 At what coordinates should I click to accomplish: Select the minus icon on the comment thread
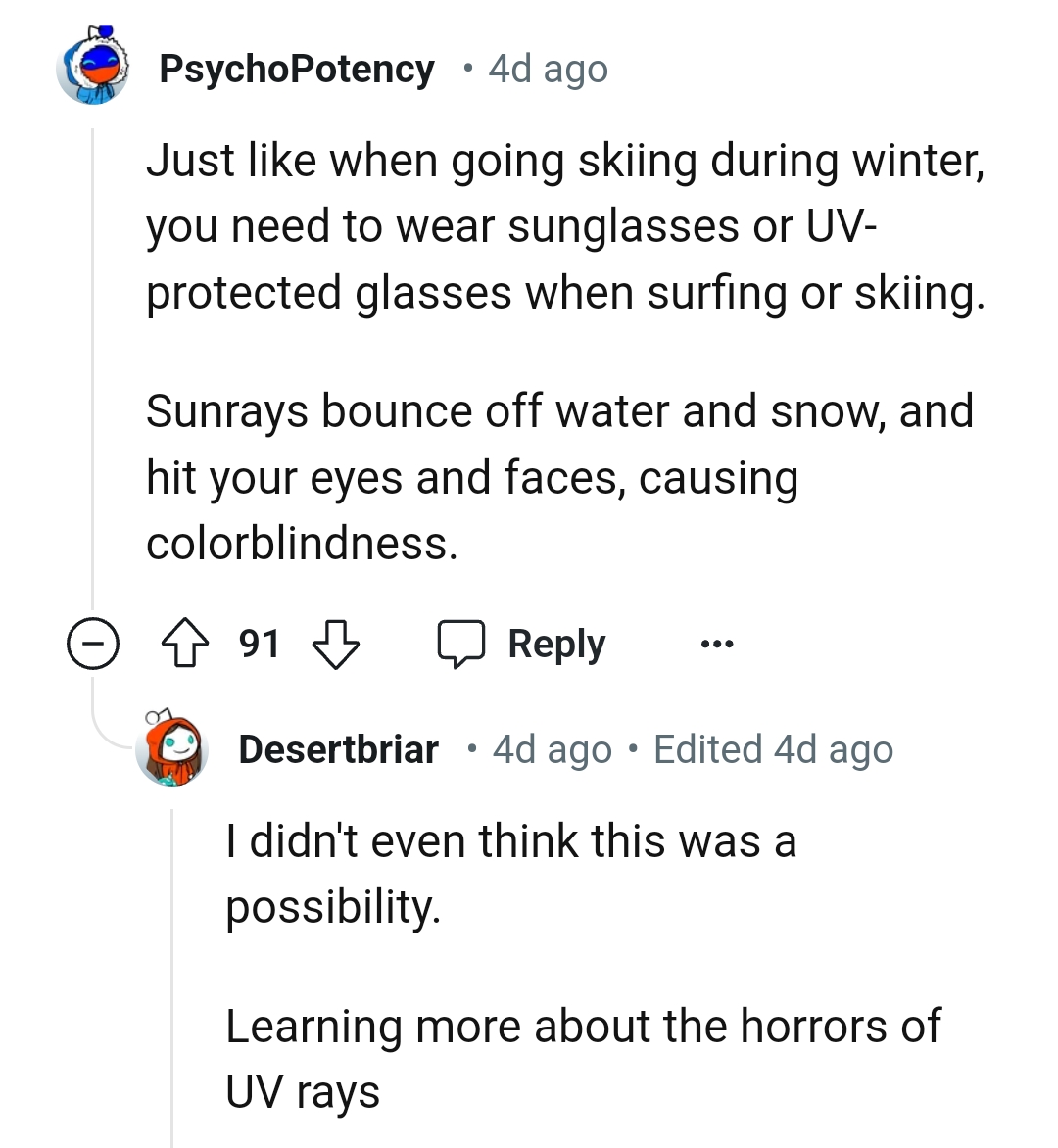[x=93, y=643]
